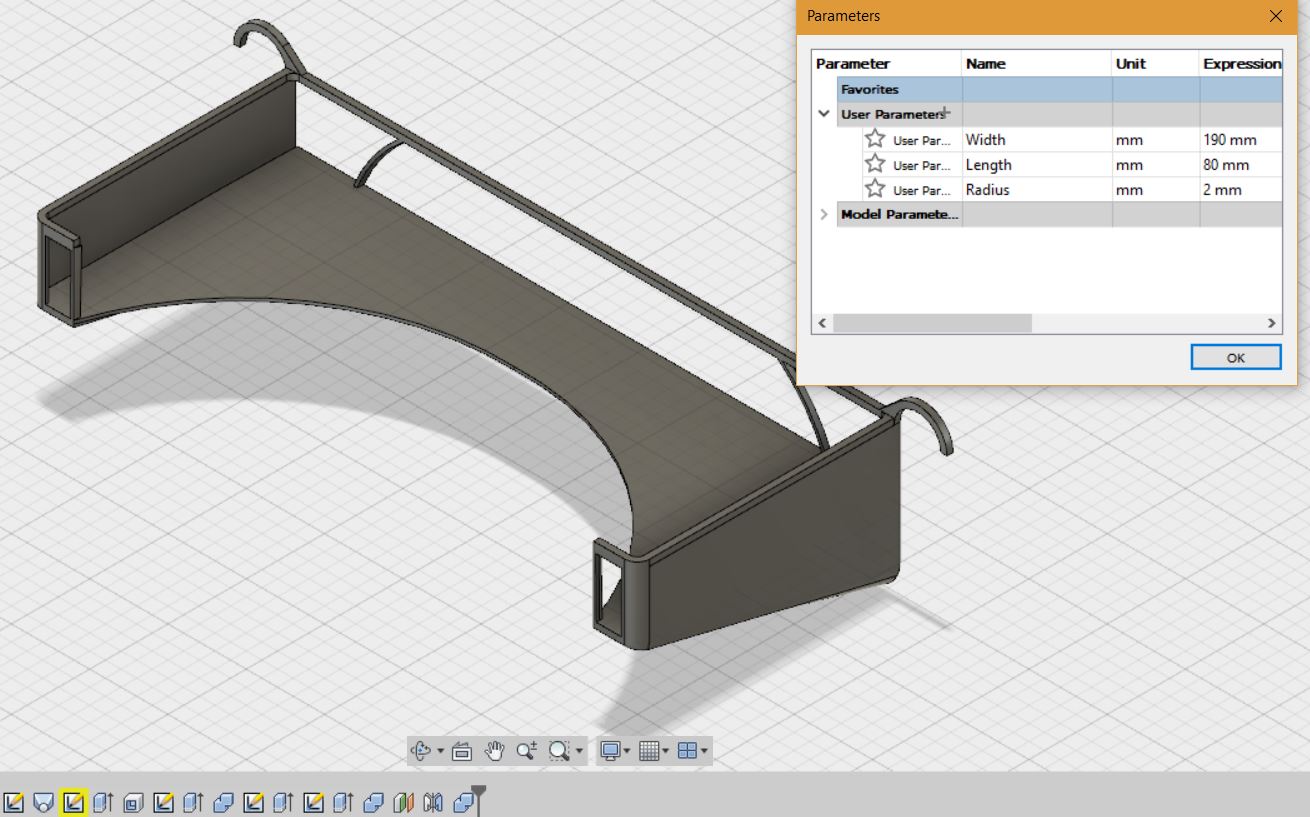Image resolution: width=1310 pixels, height=817 pixels.
Task: Click the mm unit cell for Radius
Action: tap(1155, 189)
